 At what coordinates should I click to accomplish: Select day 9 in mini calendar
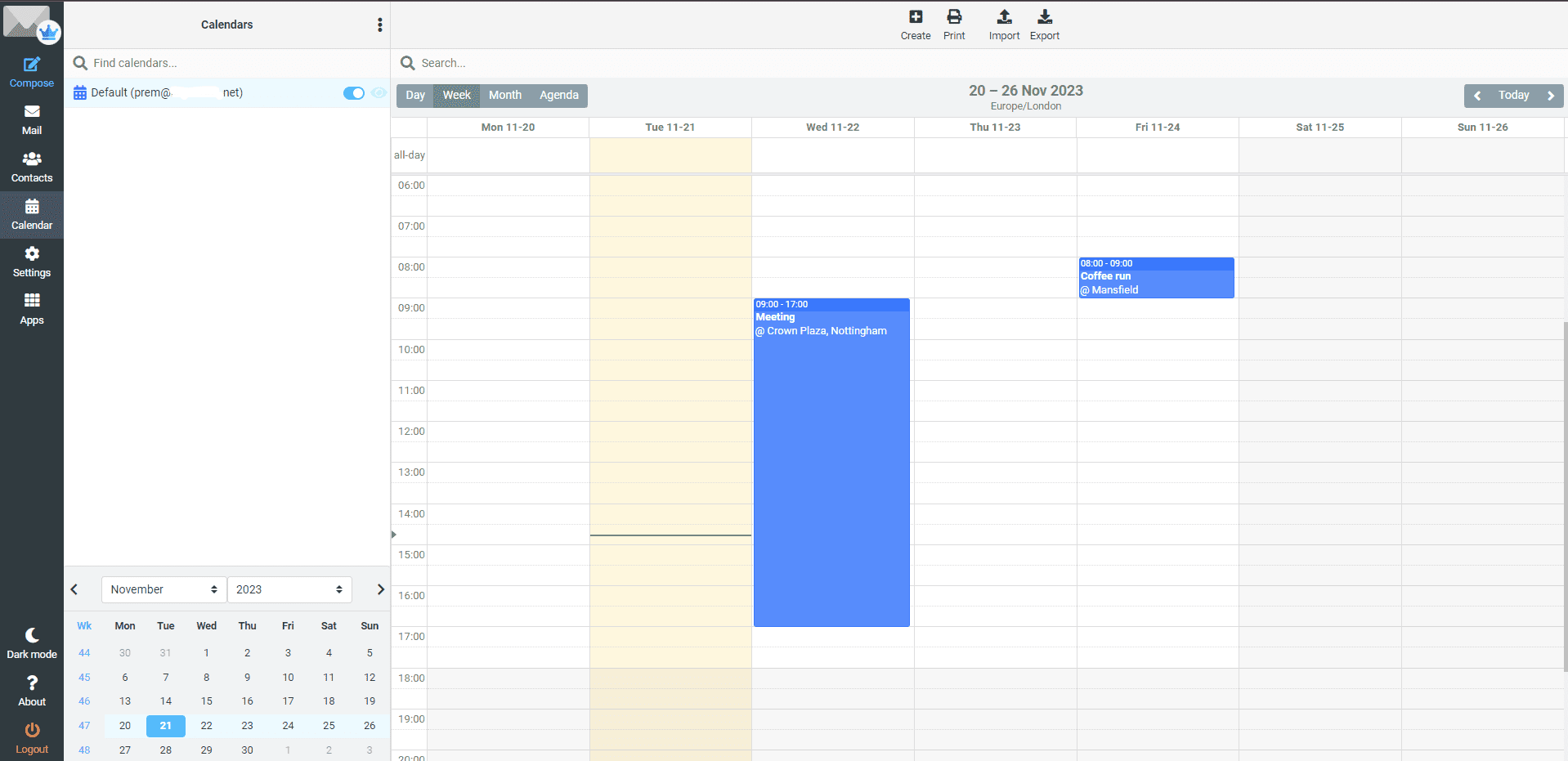pyautogui.click(x=248, y=678)
